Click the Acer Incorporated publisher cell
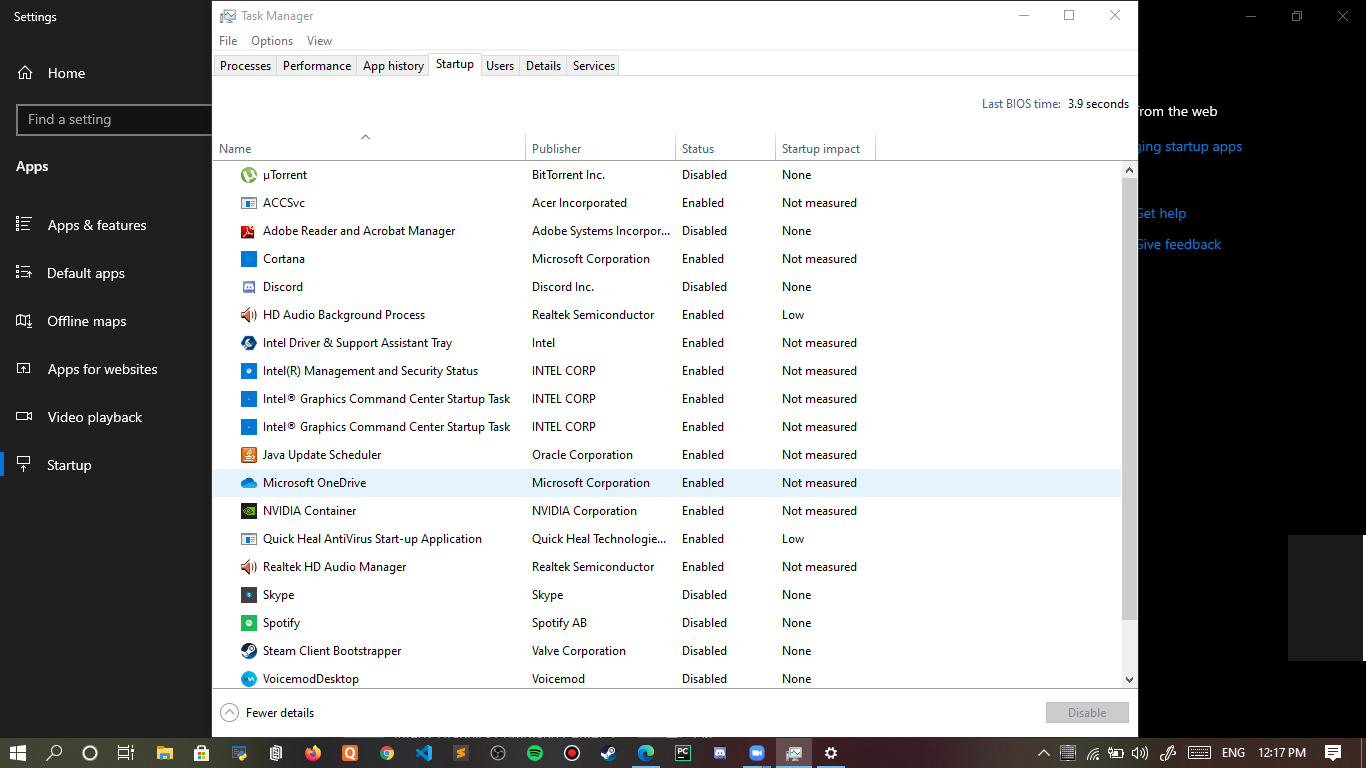 pos(579,203)
